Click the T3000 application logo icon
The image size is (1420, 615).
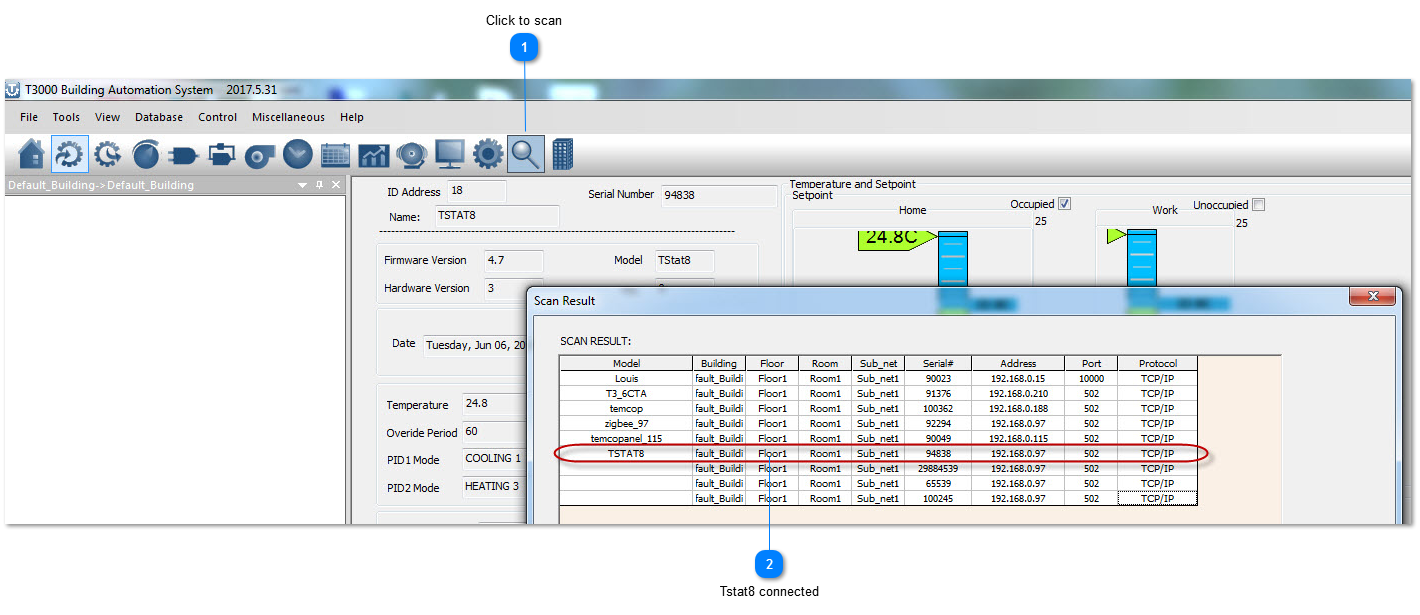13,90
